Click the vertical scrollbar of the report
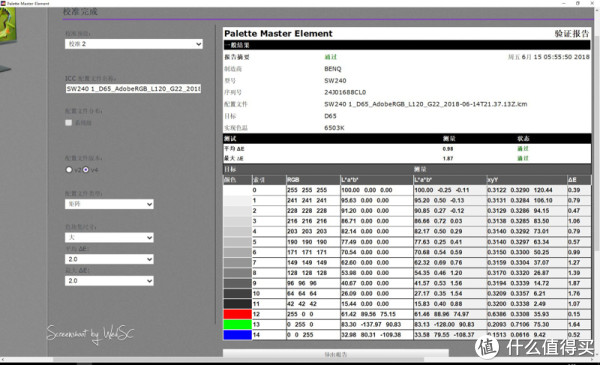The height and width of the screenshot is (365, 600). (x=597, y=184)
